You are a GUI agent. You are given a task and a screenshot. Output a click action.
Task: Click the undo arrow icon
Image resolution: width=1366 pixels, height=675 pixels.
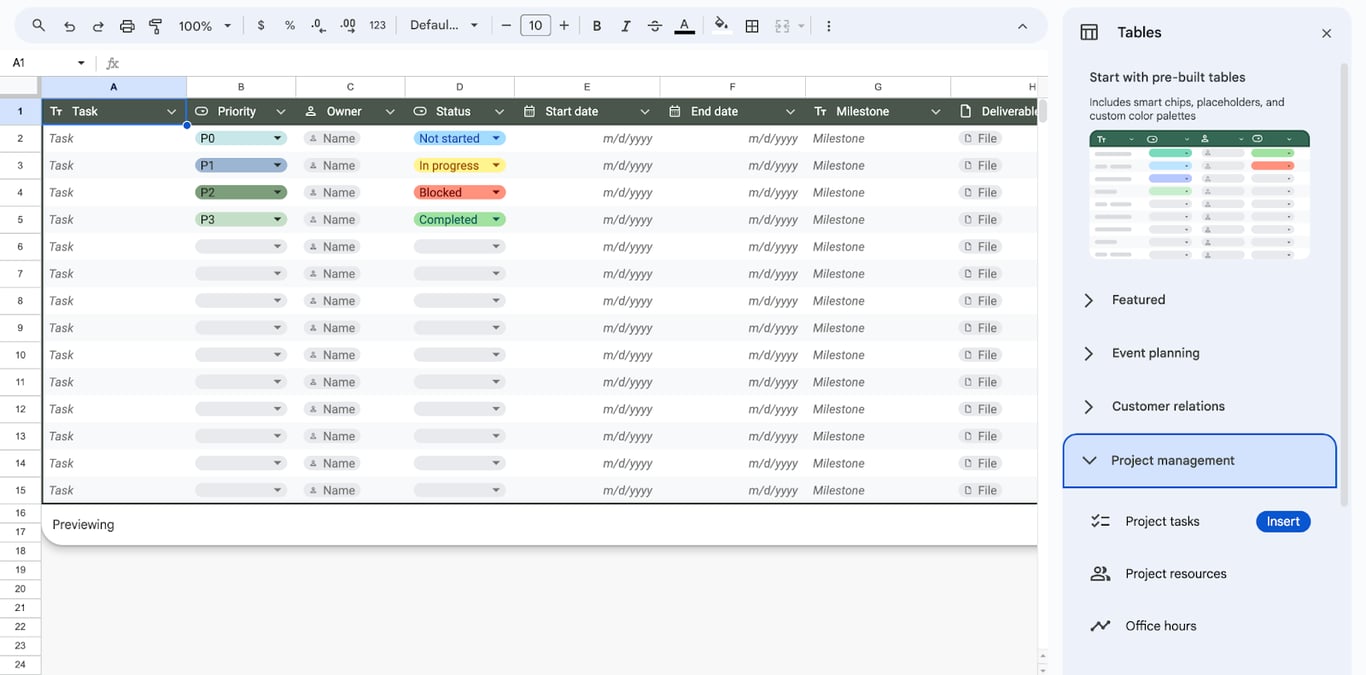pyautogui.click(x=69, y=26)
